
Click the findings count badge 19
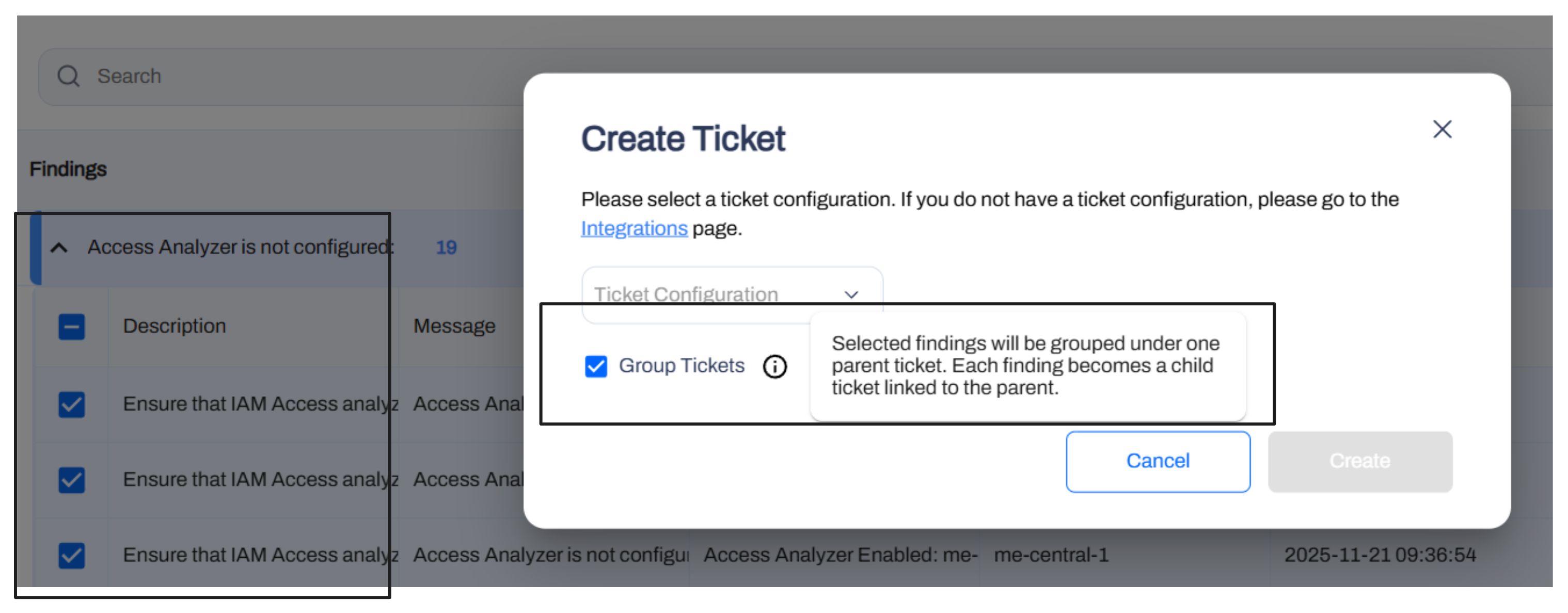(446, 248)
